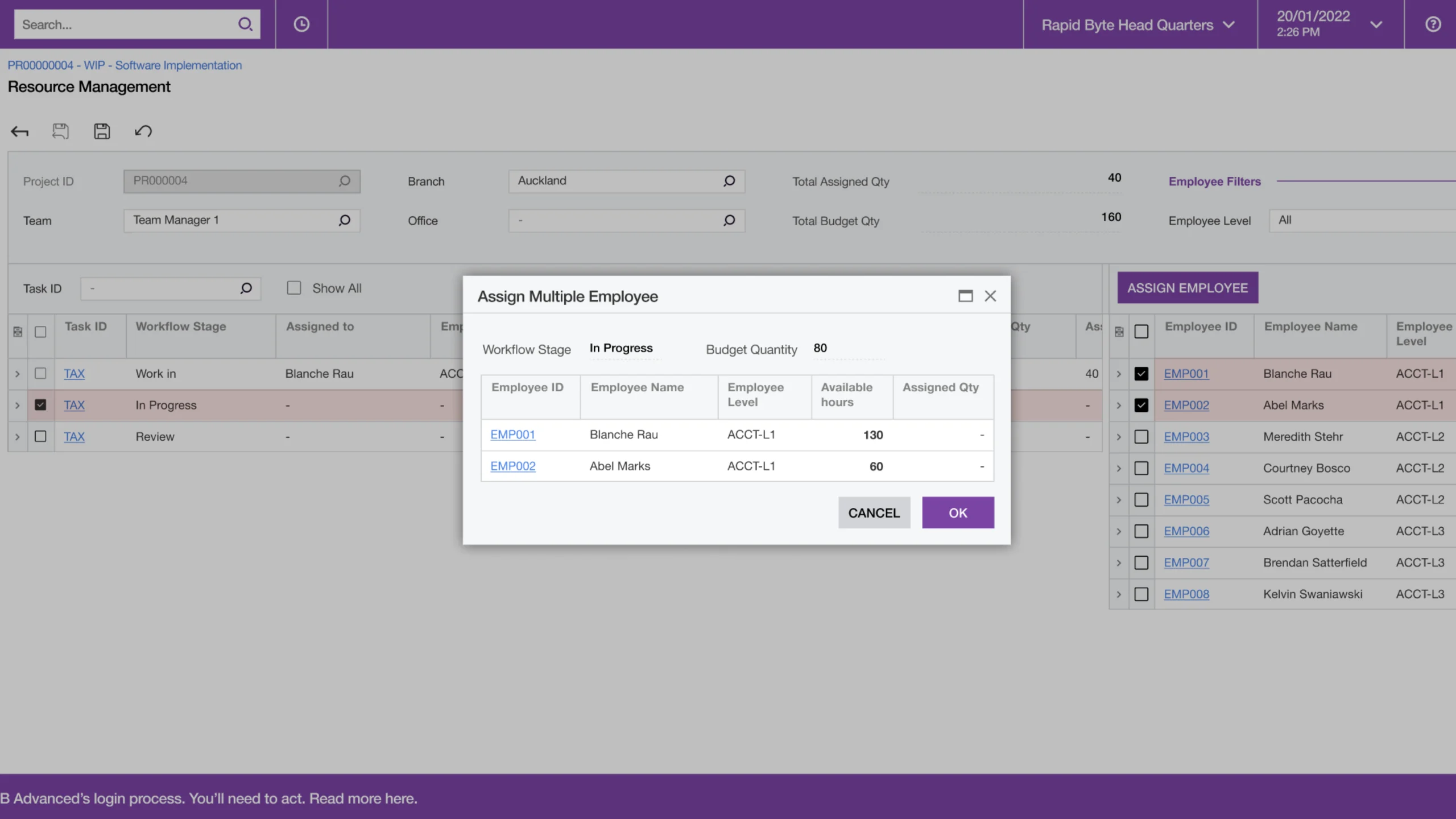Open the EMP001 link in dialog
The image size is (1456, 819).
pyautogui.click(x=512, y=435)
